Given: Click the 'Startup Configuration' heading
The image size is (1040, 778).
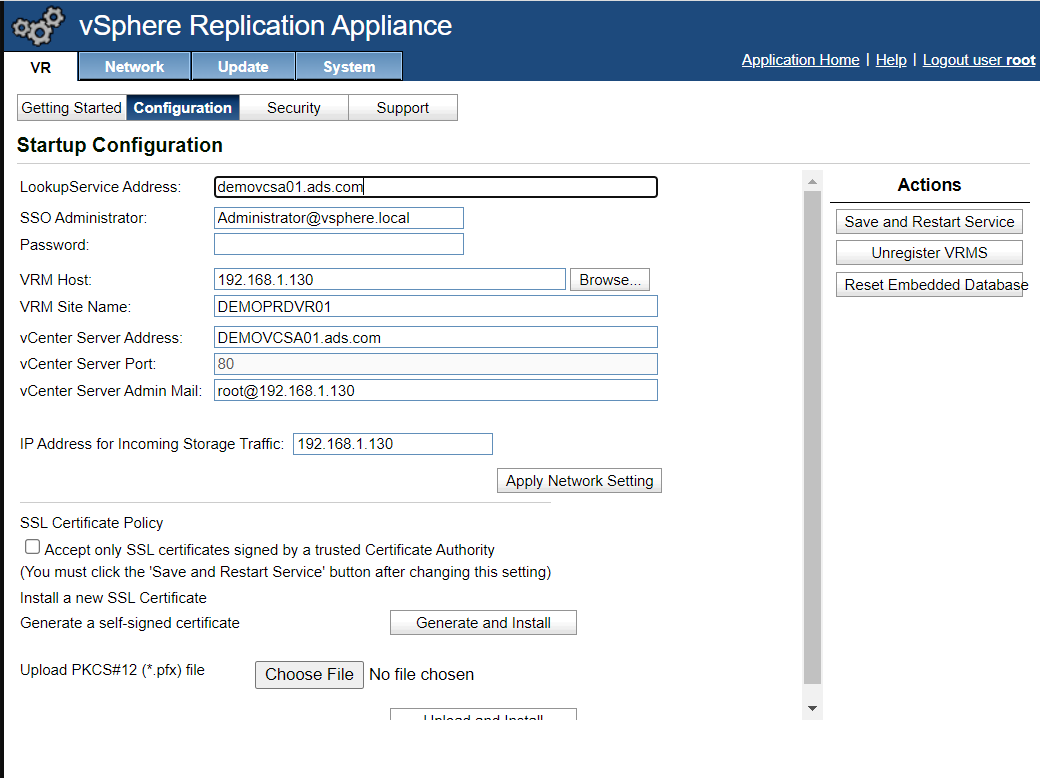Looking at the screenshot, I should point(119,145).
